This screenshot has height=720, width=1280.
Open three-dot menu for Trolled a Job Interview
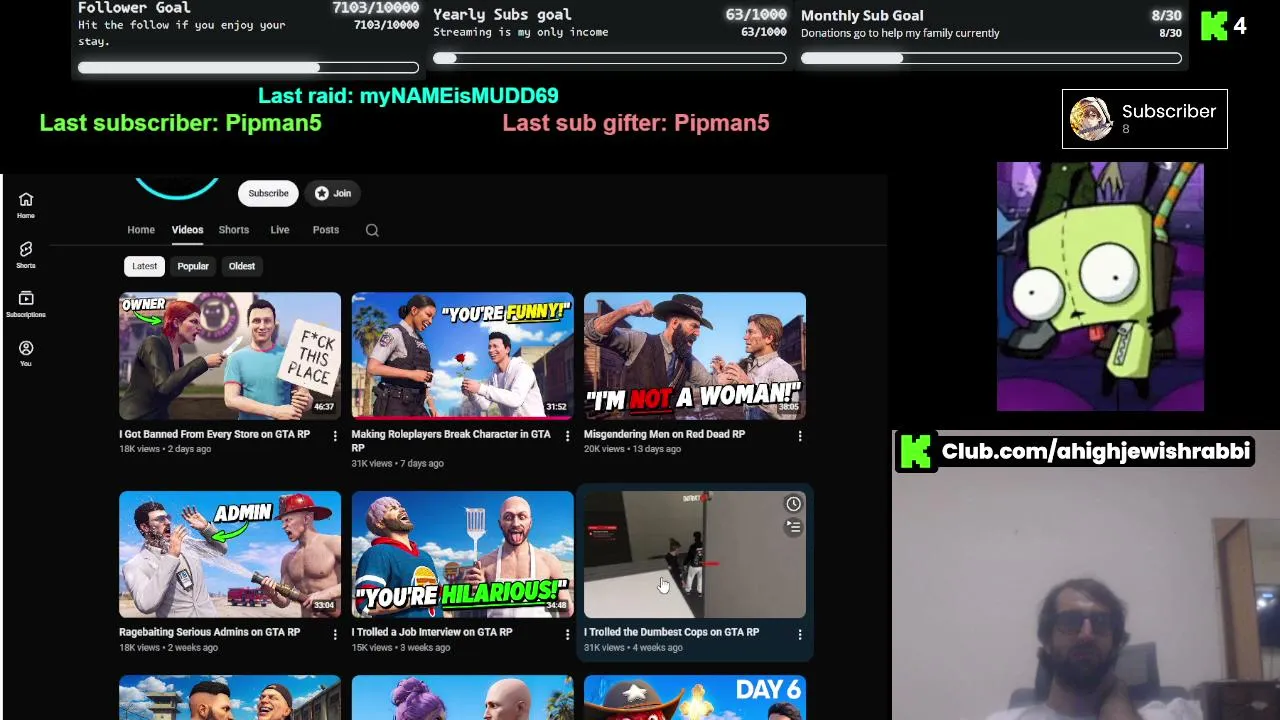pyautogui.click(x=567, y=634)
